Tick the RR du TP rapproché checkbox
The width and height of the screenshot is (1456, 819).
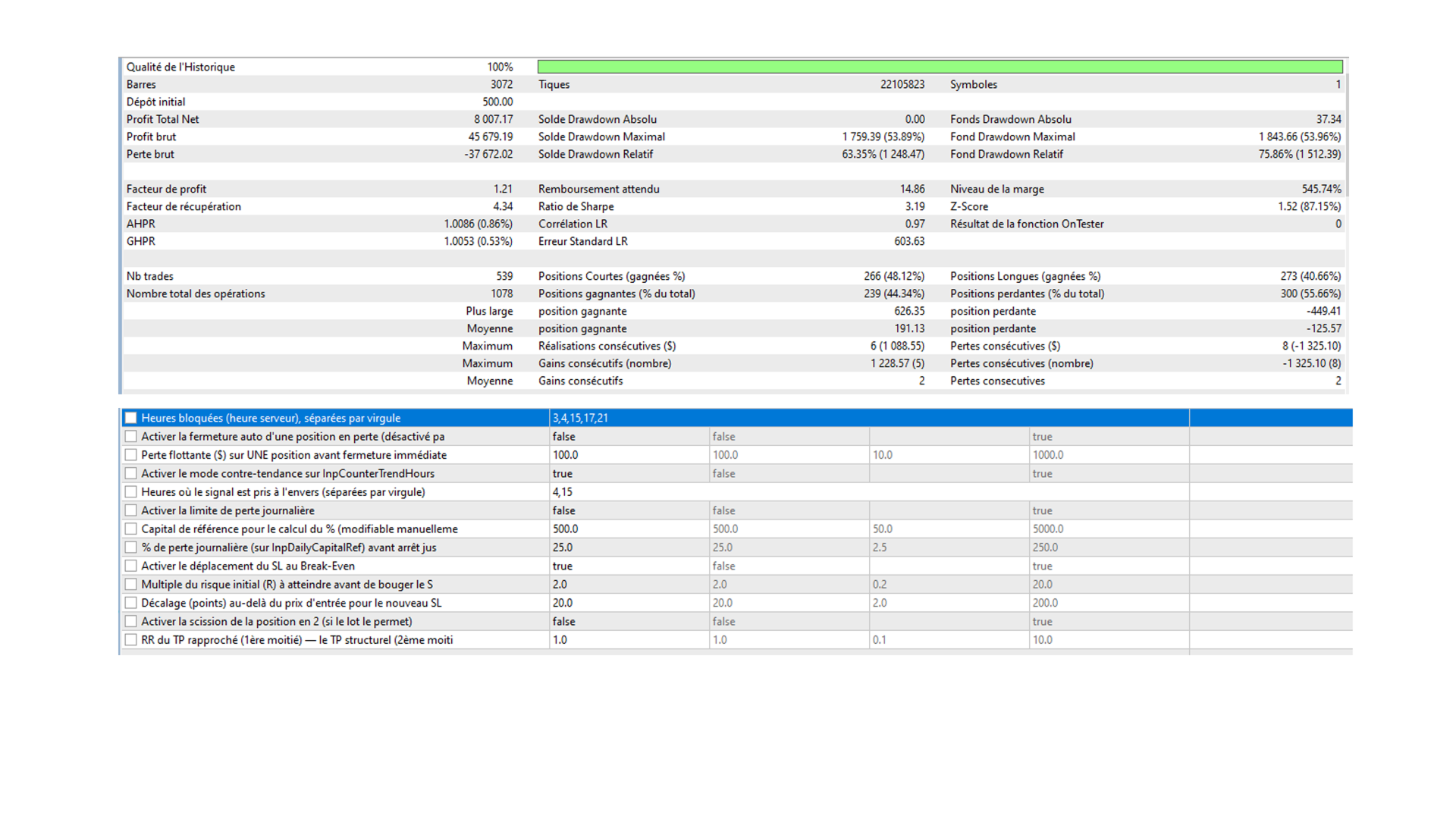(131, 640)
